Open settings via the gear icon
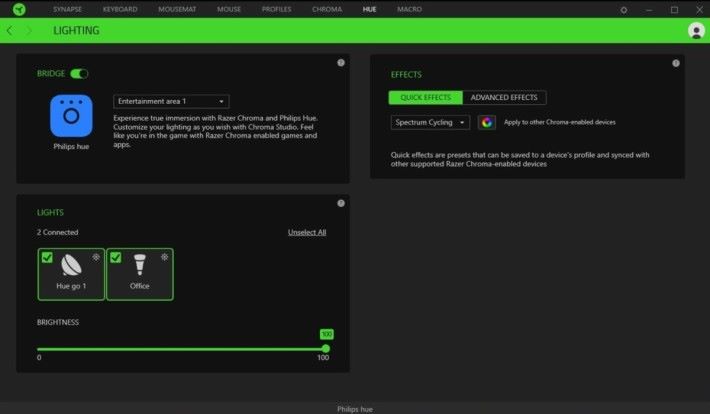The height and width of the screenshot is (414, 710). 624,10
